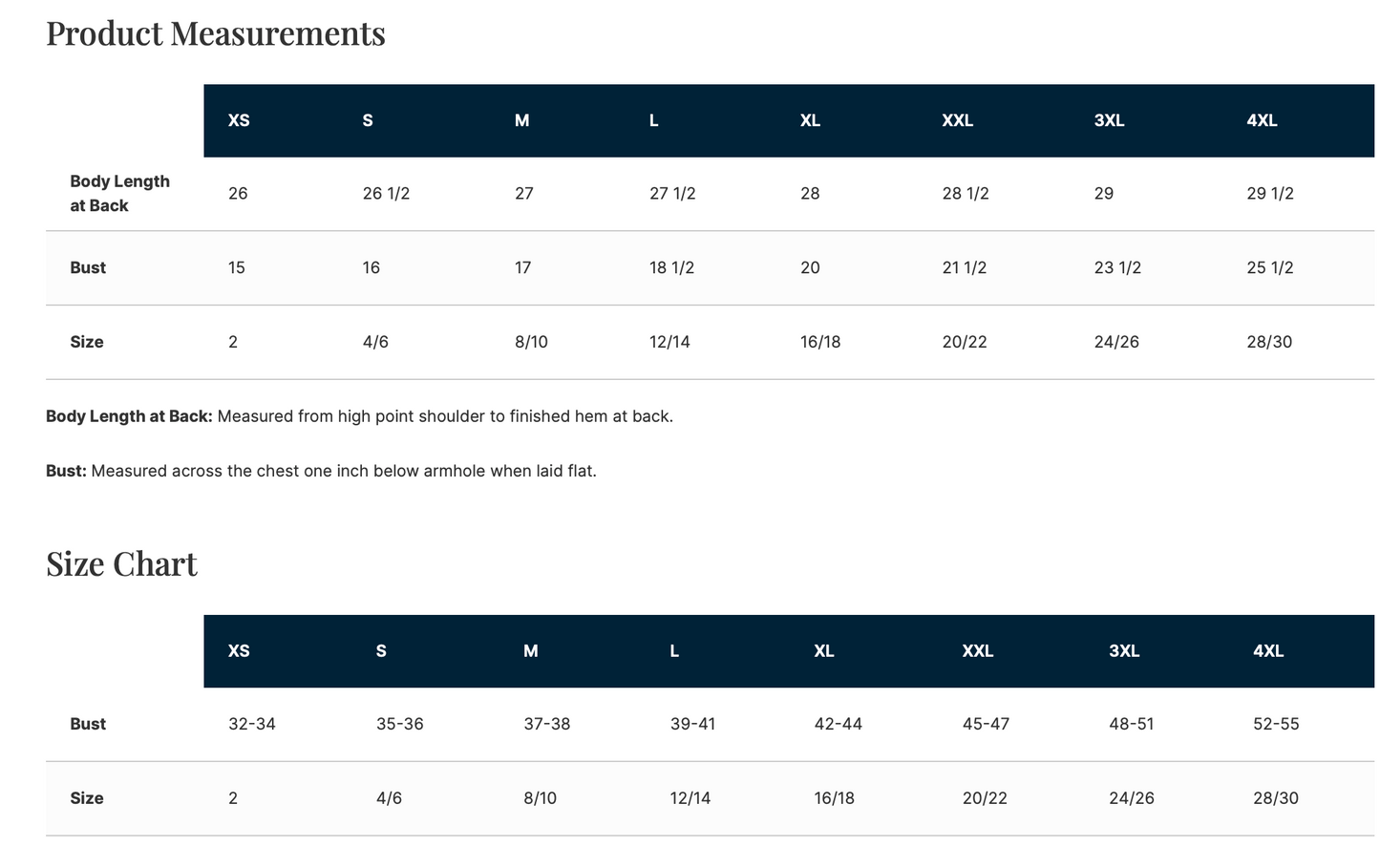Click the Size row label in Size Chart

[x=87, y=798]
